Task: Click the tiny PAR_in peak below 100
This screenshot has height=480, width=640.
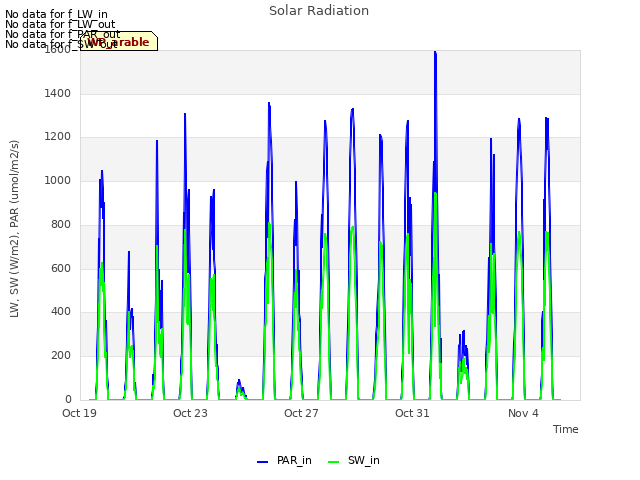Action: [x=239, y=380]
